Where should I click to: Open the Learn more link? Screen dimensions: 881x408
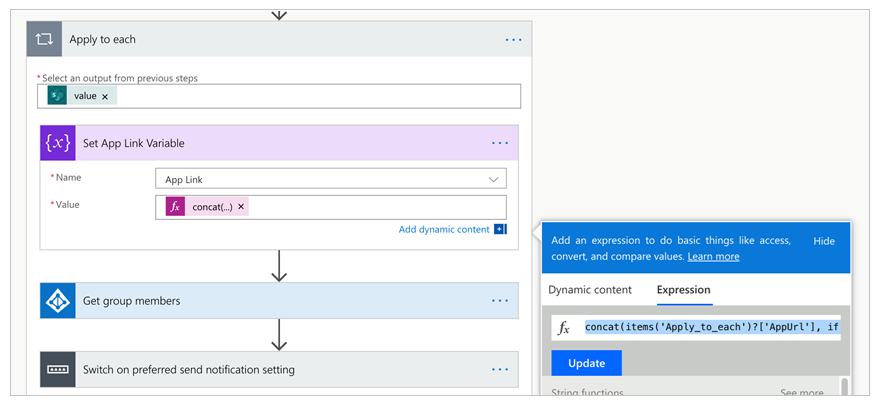713,257
